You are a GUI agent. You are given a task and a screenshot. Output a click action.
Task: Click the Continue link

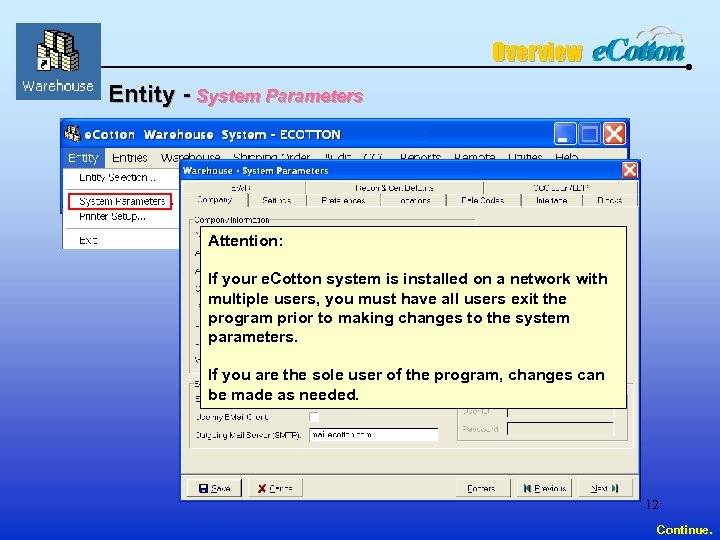[684, 529]
